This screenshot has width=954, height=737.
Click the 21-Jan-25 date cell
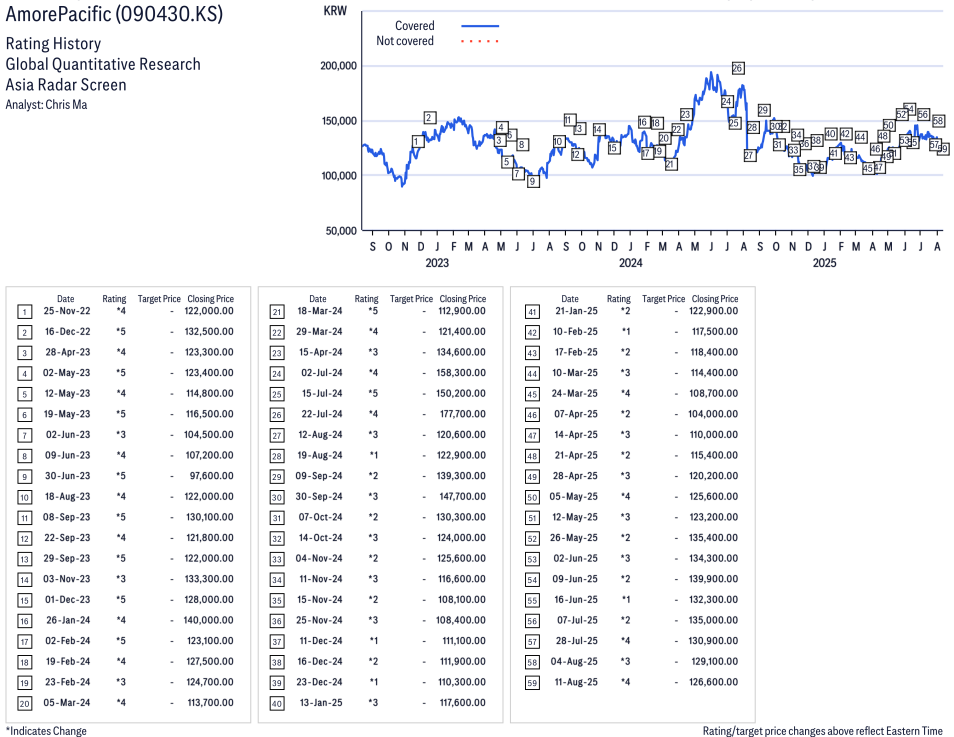[576, 311]
